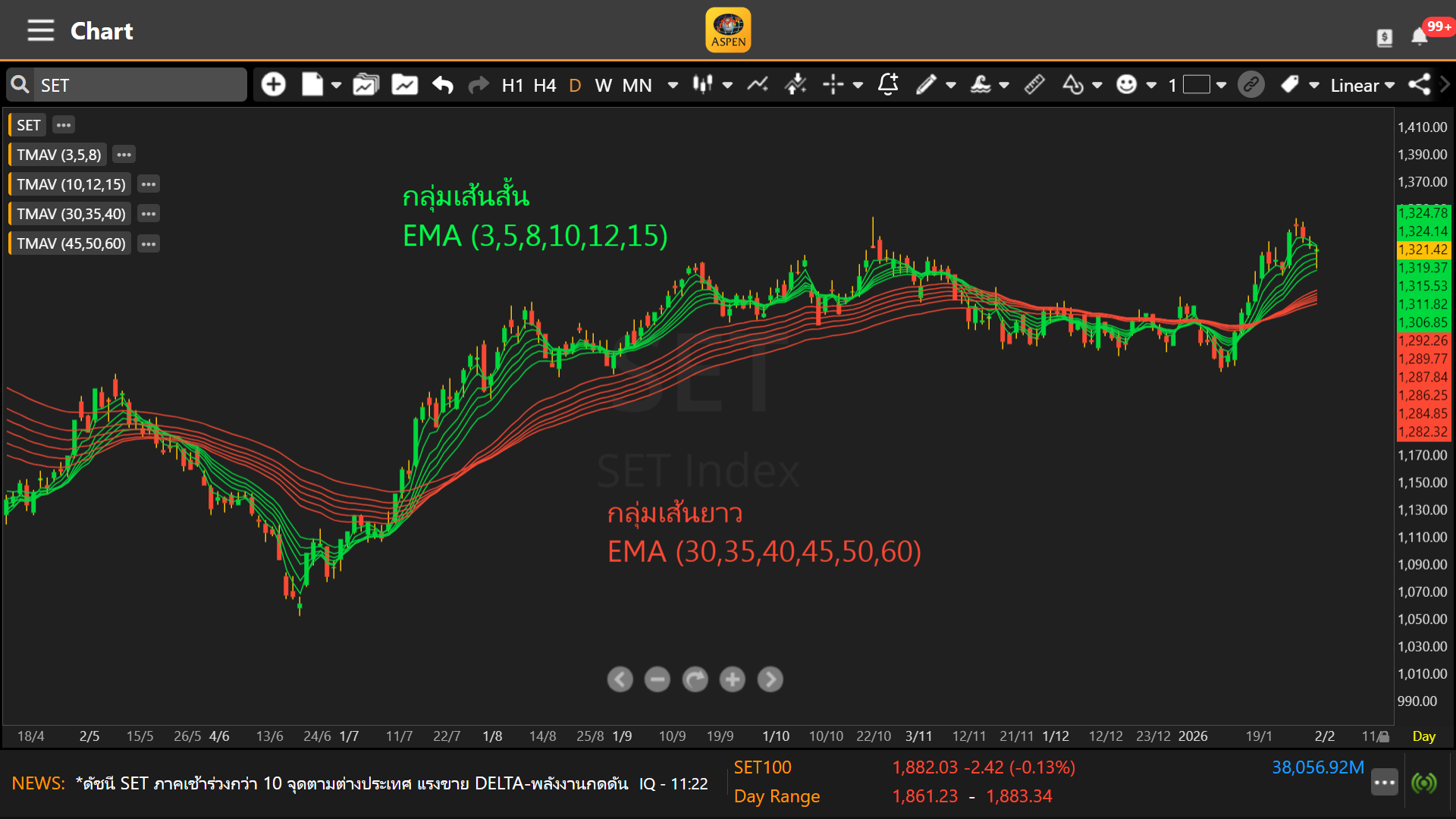Open the add alert bell icon
Image resolution: width=1456 pixels, height=819 pixels.
pos(888,85)
